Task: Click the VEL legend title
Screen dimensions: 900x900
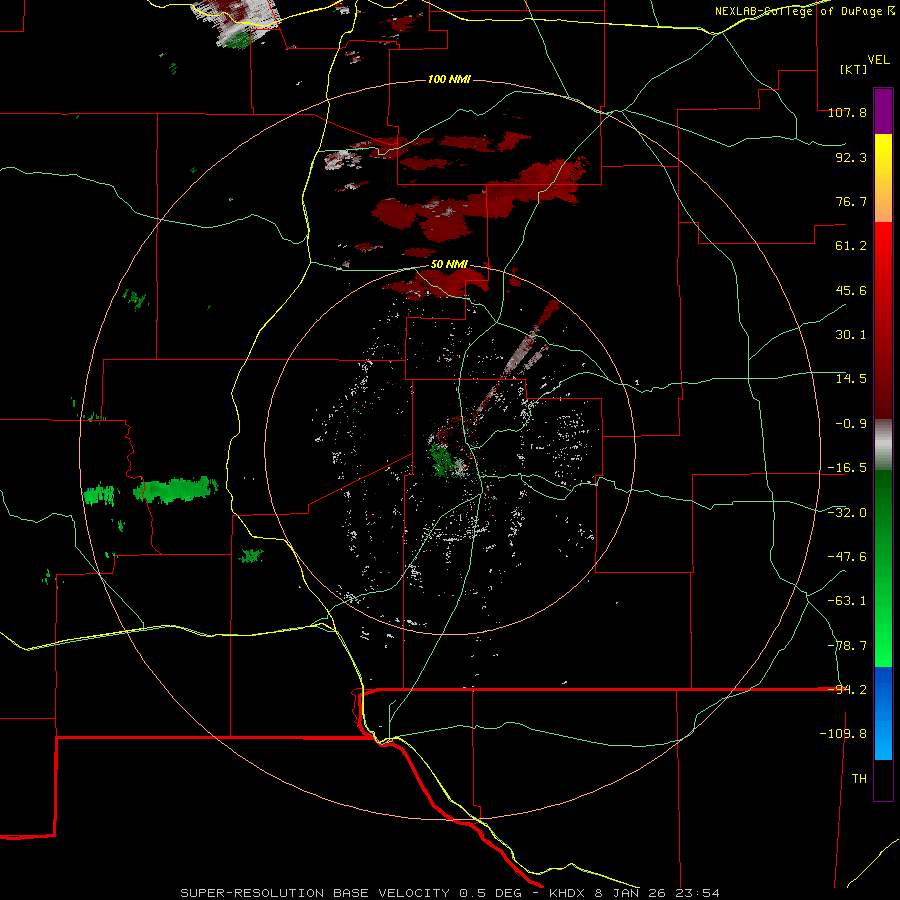Action: click(x=878, y=60)
